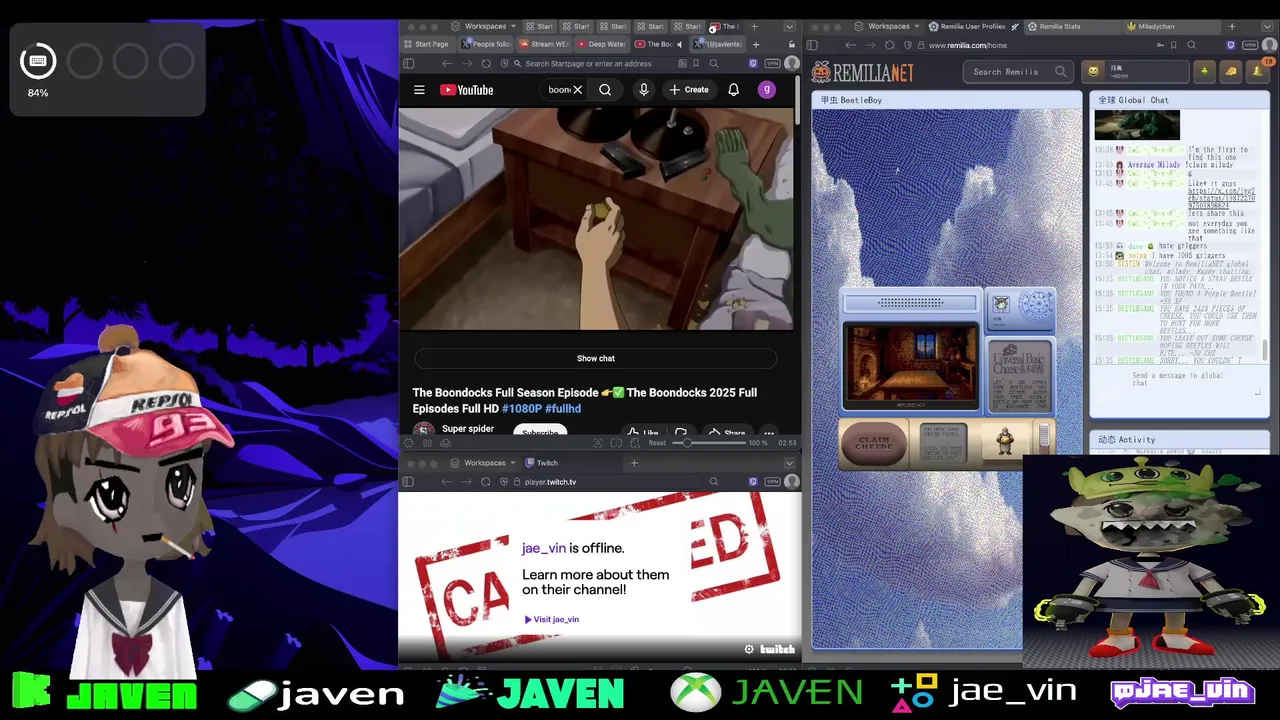Open Remilia notifications bell with badge

pos(1257,71)
